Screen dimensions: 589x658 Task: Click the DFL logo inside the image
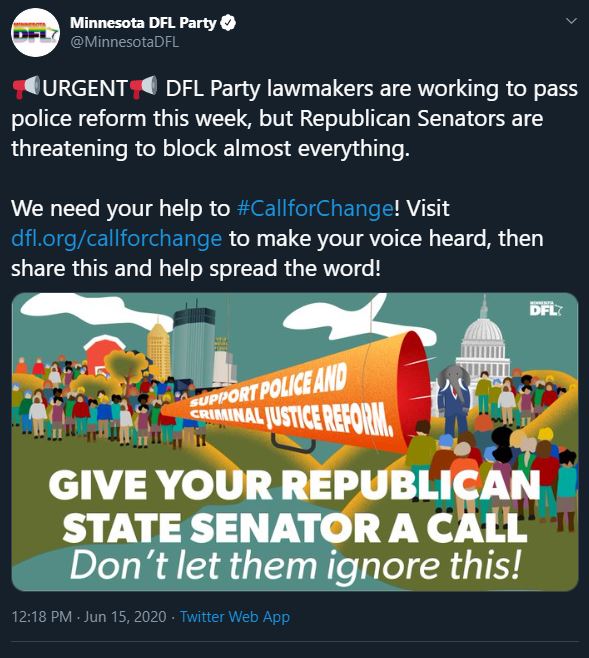point(546,308)
